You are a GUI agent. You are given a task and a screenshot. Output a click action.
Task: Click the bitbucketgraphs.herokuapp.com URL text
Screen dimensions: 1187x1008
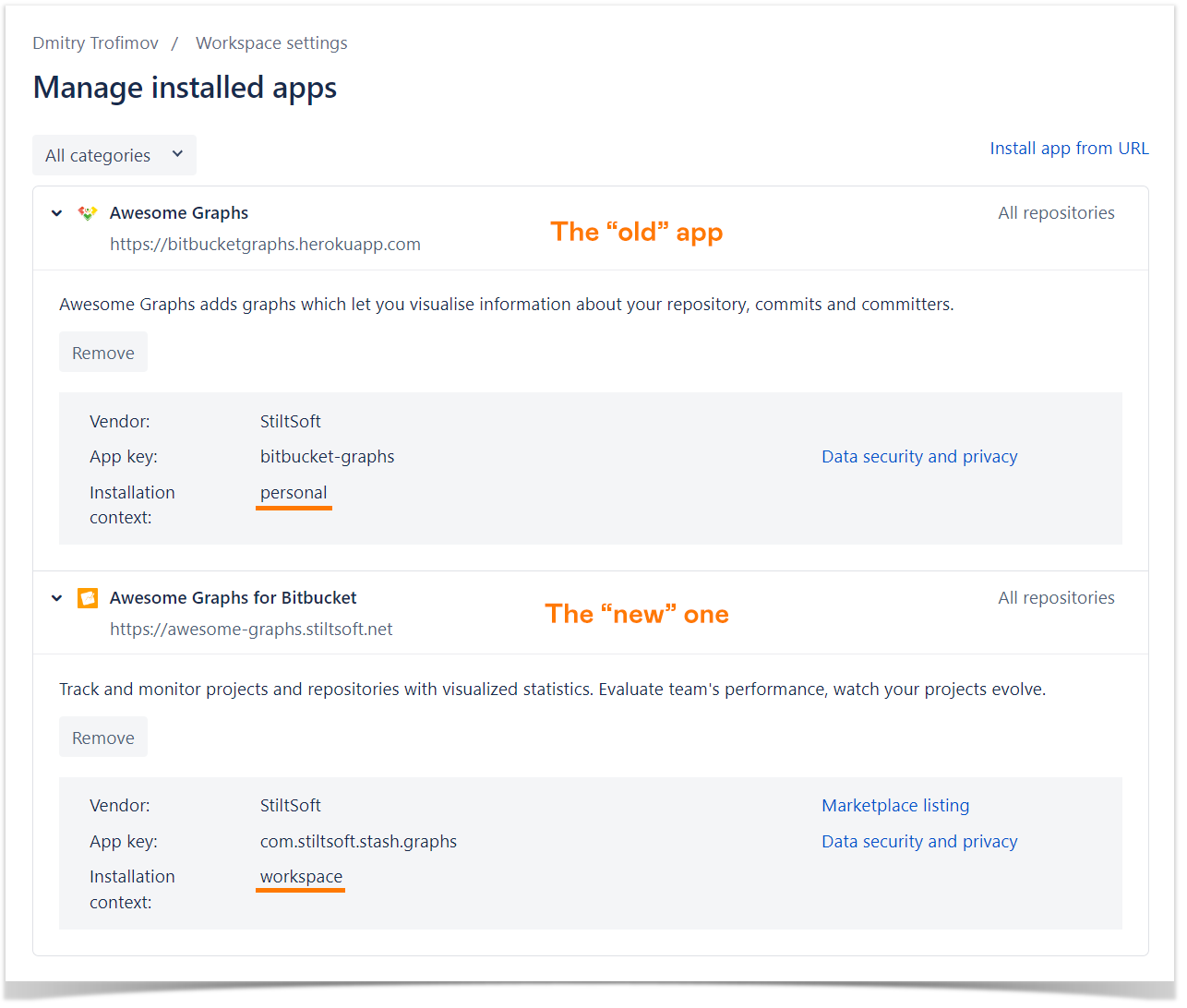click(265, 245)
